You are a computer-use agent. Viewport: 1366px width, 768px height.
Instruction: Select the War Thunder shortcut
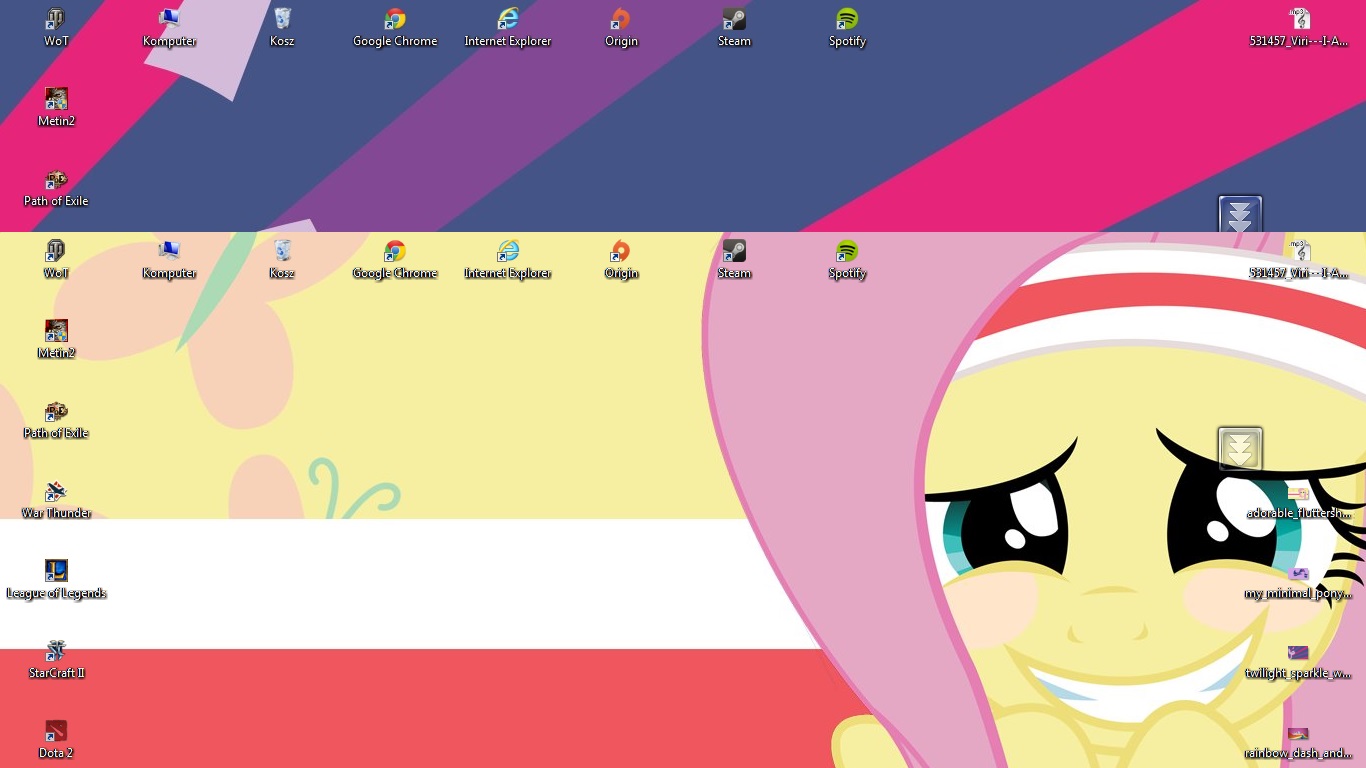click(56, 498)
